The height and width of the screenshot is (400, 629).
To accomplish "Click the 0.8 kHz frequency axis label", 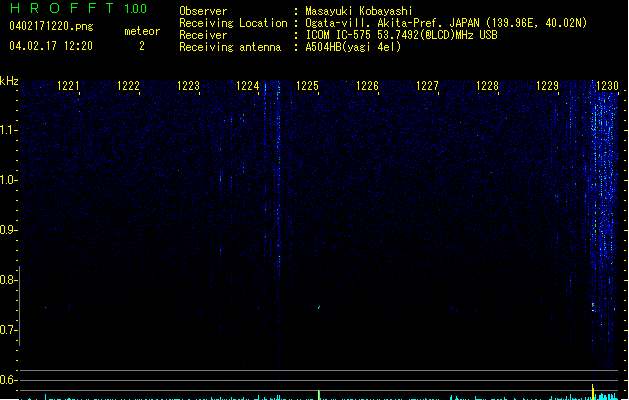I will click(8, 280).
